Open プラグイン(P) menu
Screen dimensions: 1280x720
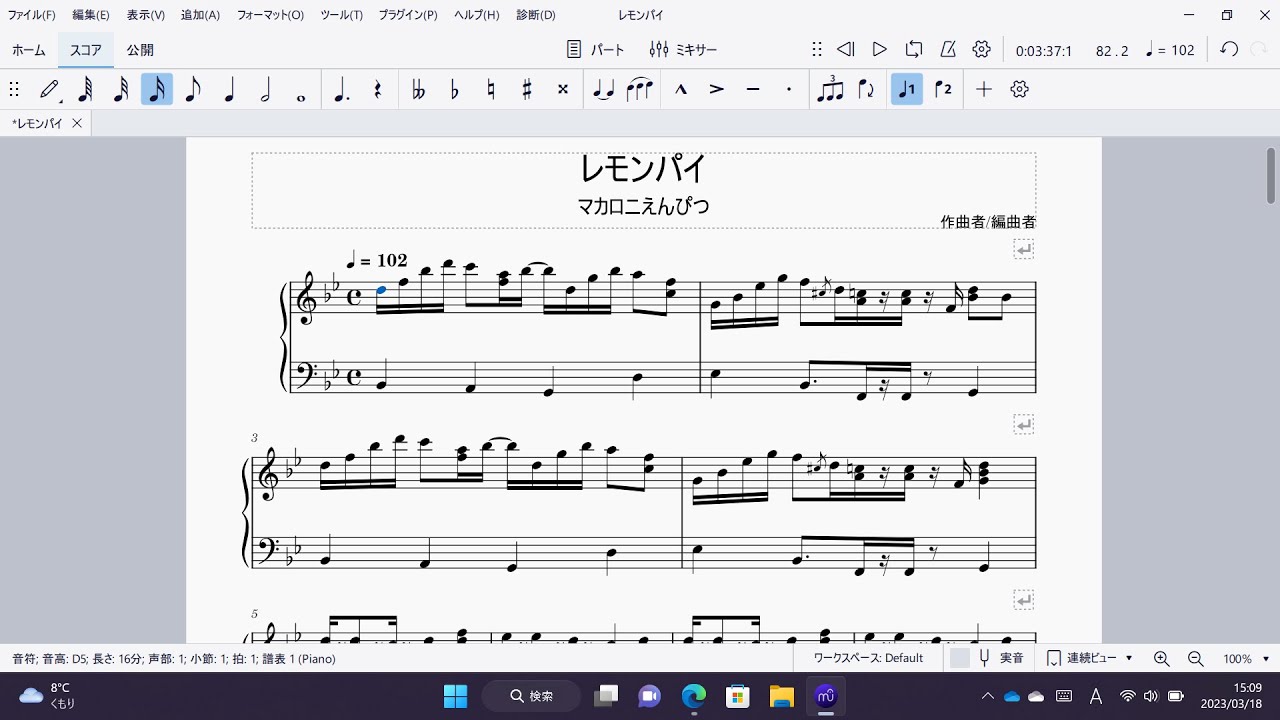point(408,15)
